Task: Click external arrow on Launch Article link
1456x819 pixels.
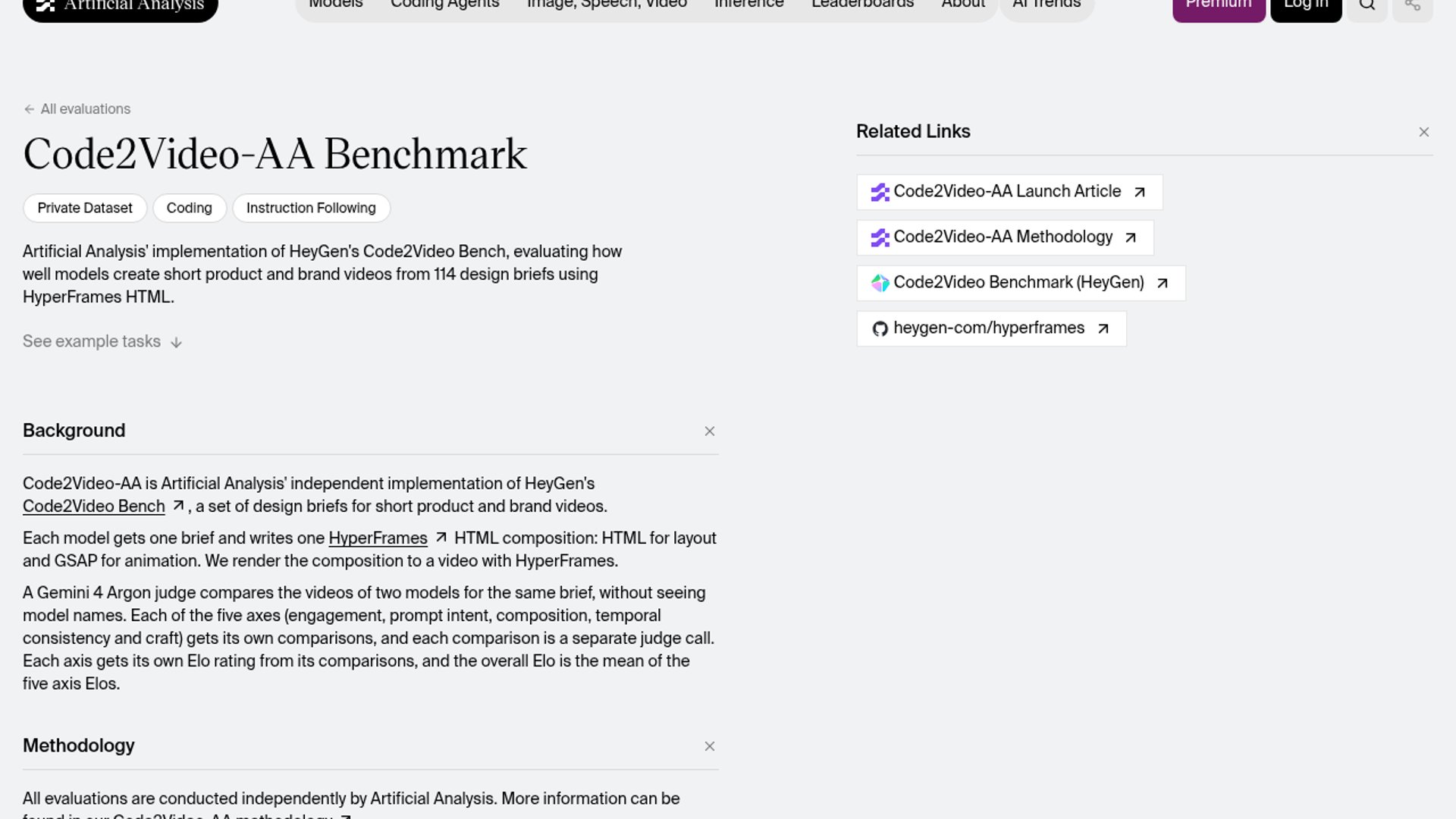Action: pyautogui.click(x=1139, y=193)
